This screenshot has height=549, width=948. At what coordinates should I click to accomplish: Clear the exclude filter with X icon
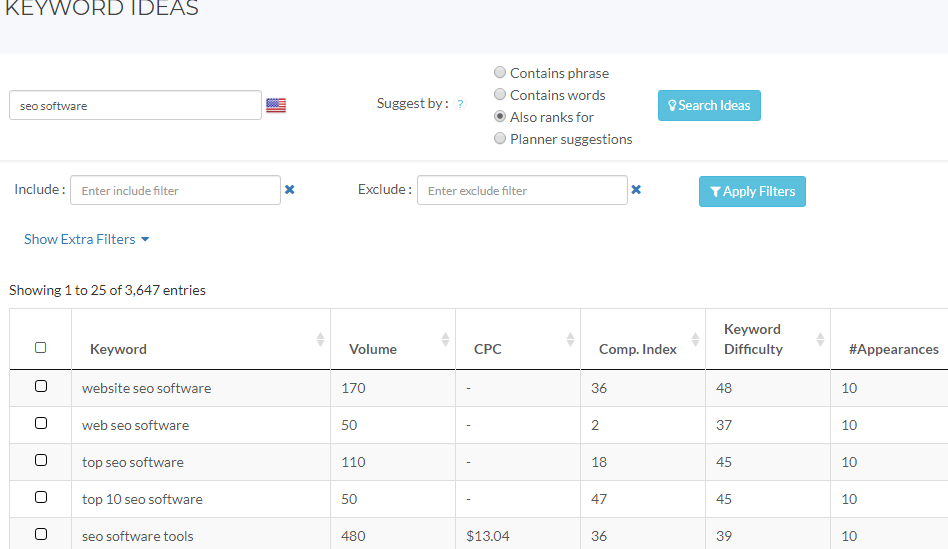[x=636, y=189]
